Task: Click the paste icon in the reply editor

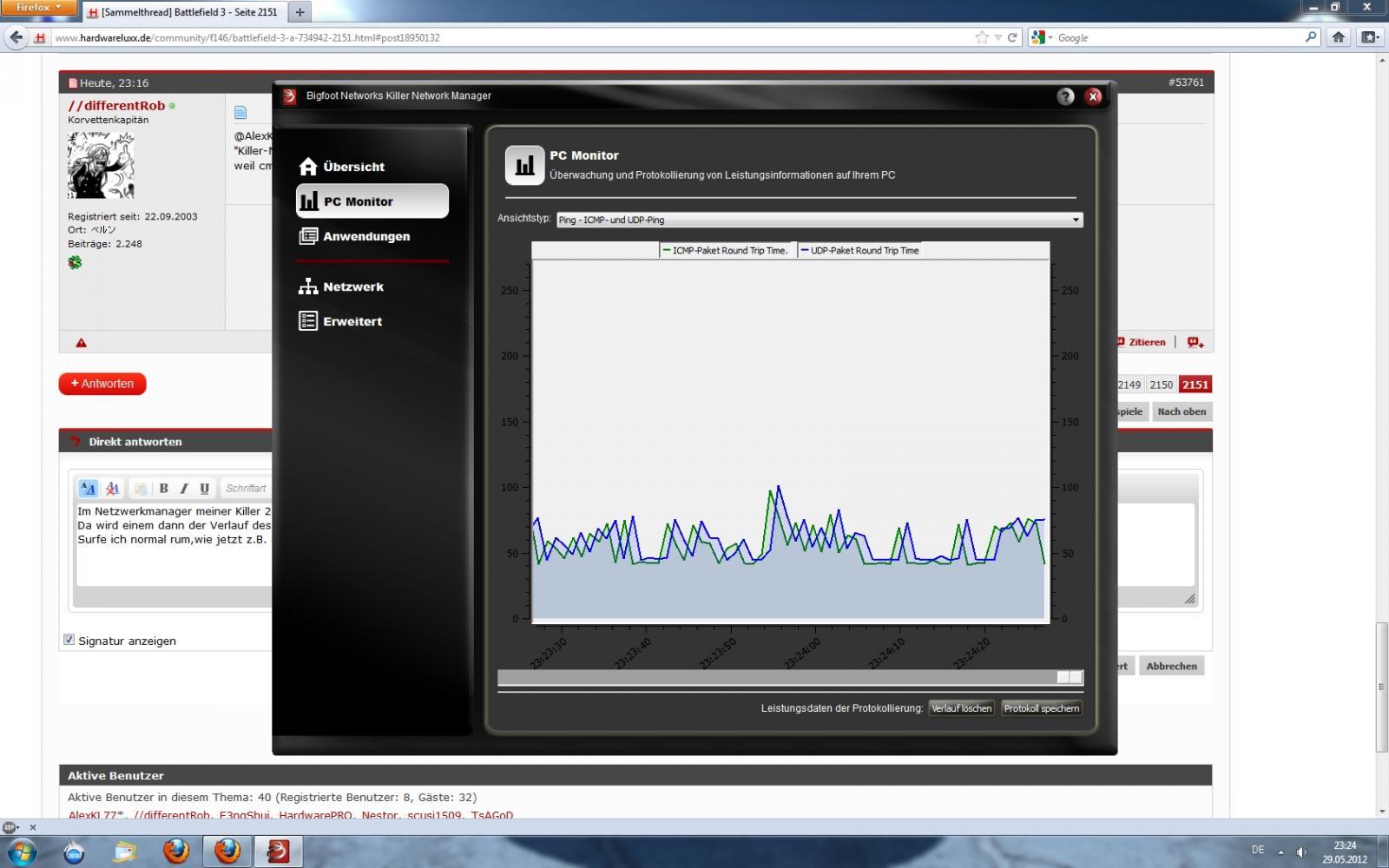Action: click(140, 489)
